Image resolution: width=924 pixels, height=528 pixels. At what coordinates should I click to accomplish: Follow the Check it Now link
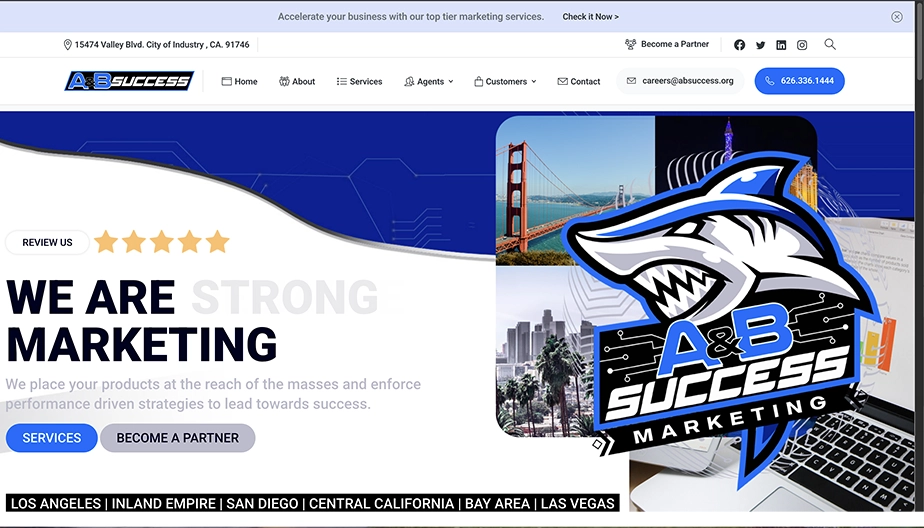590,16
